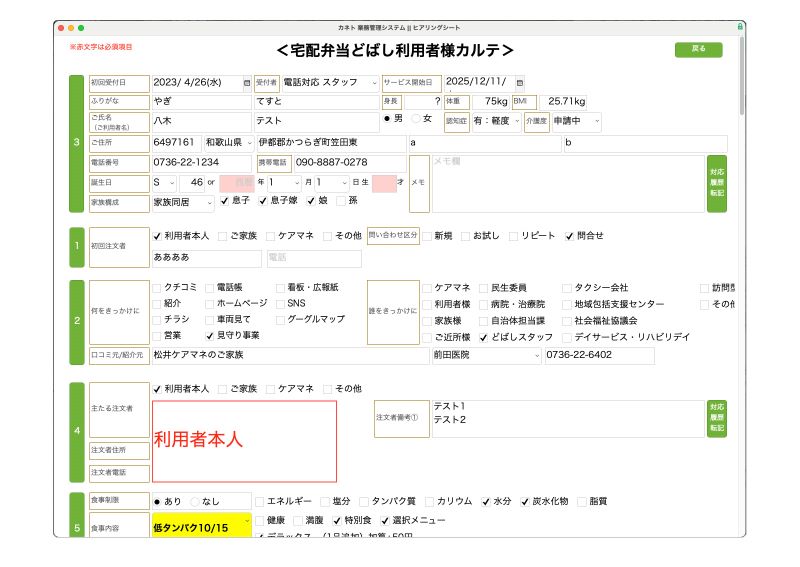The height and width of the screenshot is (567, 800).
Task: Click the 体重 field 75kg
Action: (x=490, y=102)
